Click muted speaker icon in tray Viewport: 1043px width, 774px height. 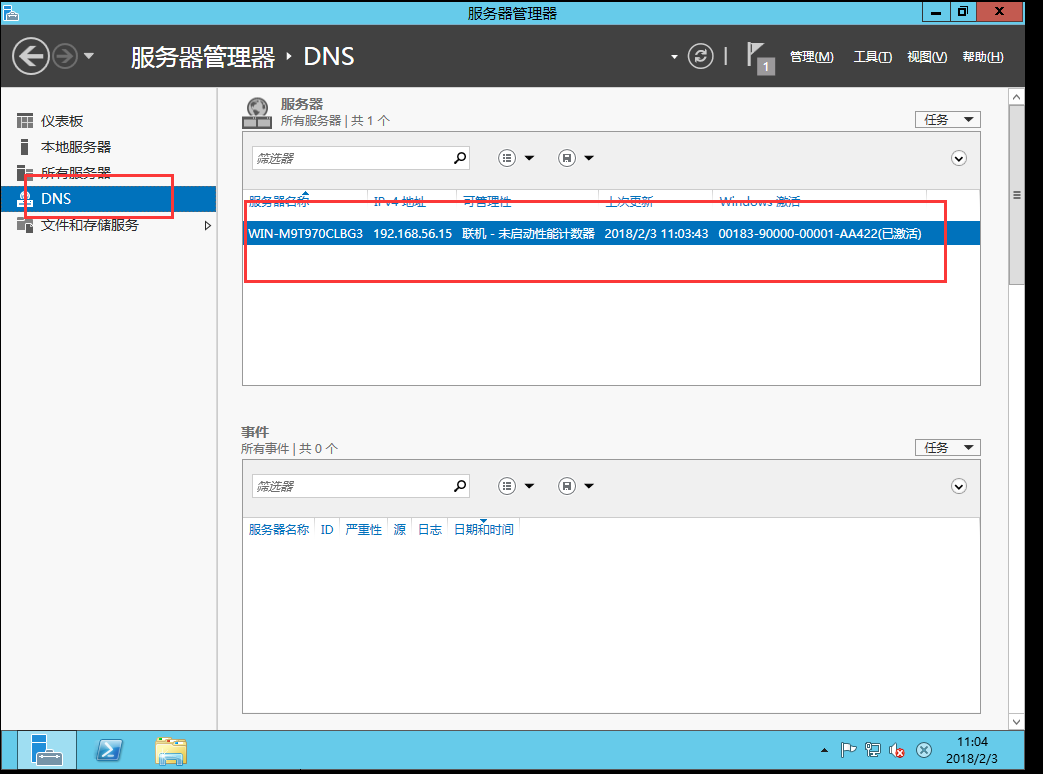click(x=897, y=751)
